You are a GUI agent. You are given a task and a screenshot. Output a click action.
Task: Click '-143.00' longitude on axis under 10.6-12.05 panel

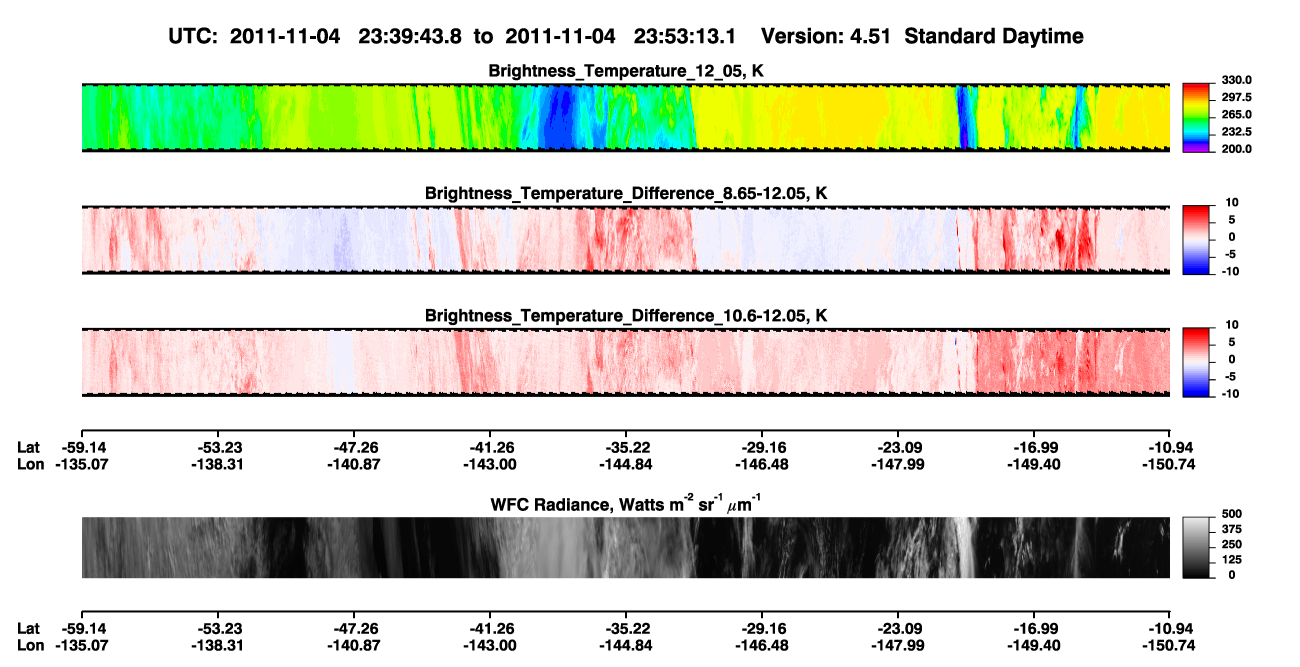click(490, 464)
